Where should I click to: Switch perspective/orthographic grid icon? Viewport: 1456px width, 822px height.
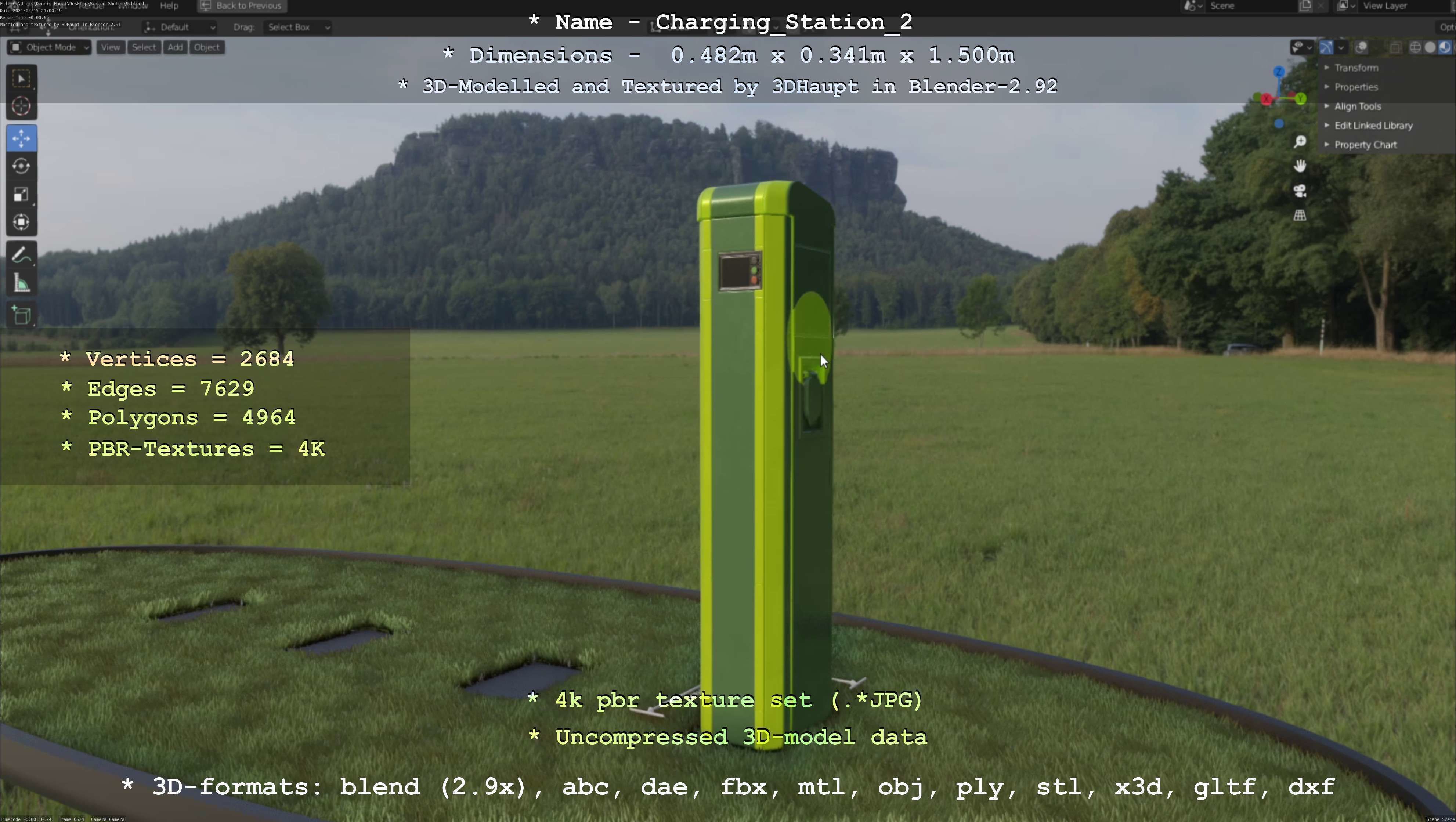coord(1300,215)
